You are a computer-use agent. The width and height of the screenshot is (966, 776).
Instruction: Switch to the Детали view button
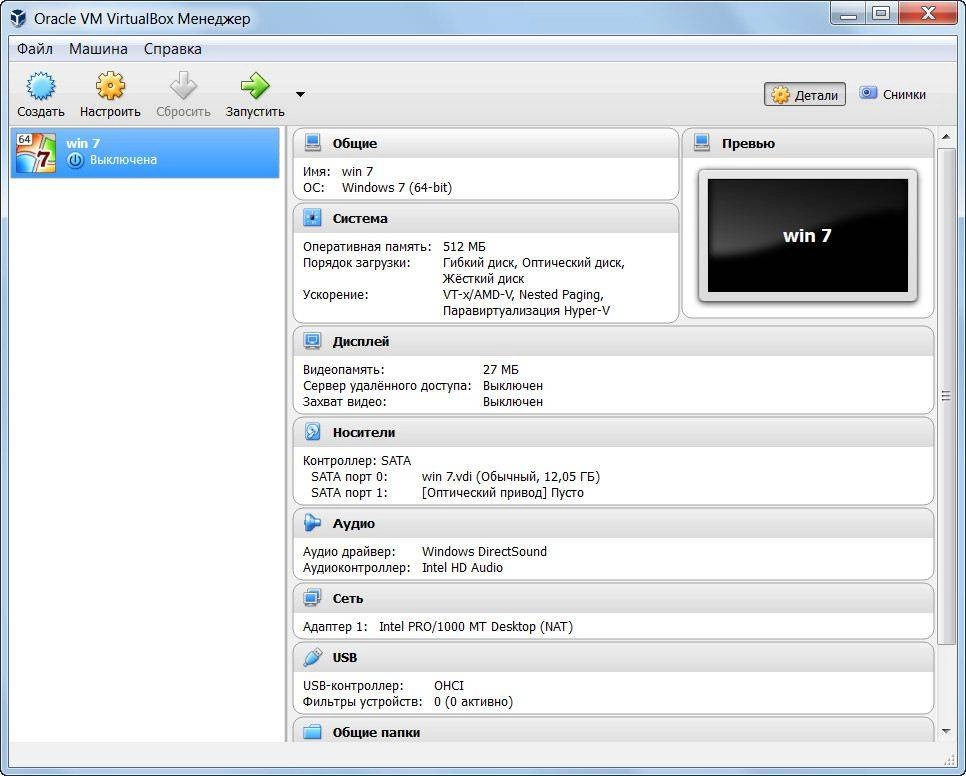(805, 94)
